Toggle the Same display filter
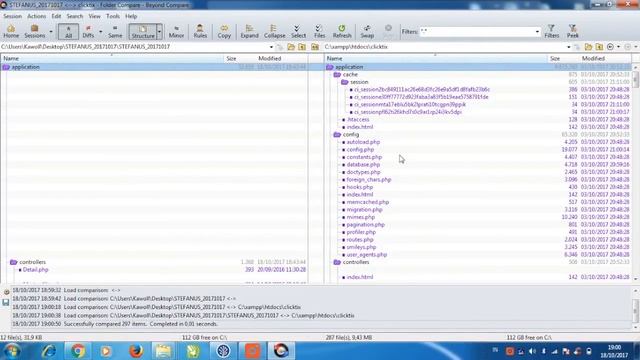 coord(115,31)
